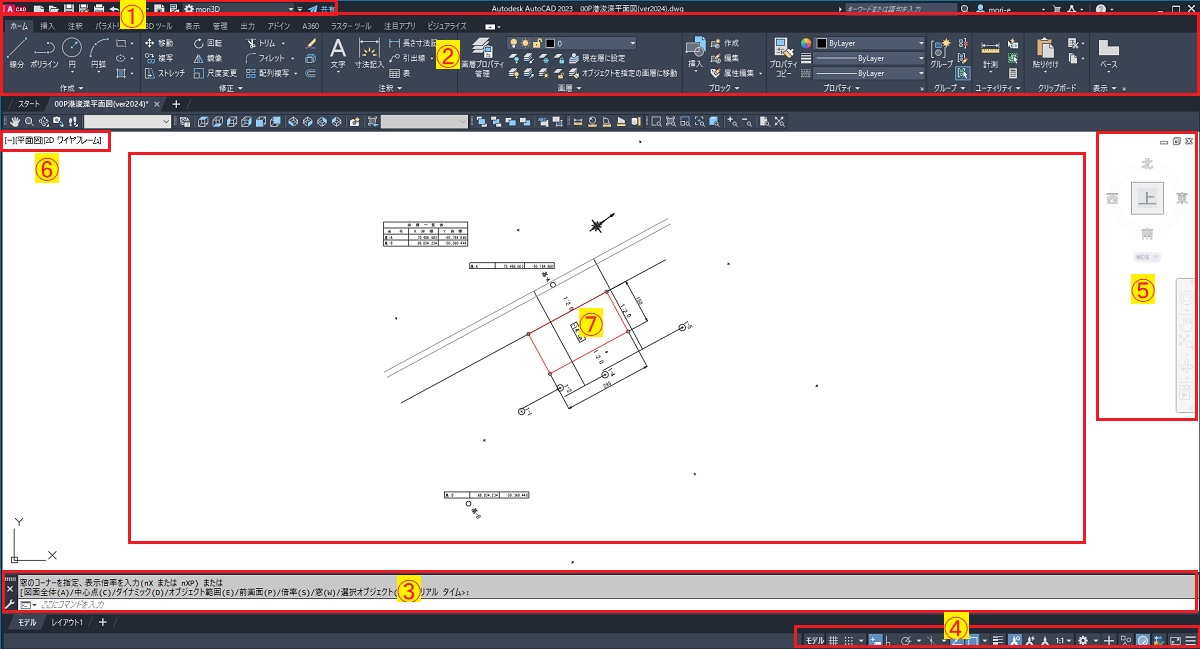Toggle ortho mode in status bar

click(889, 640)
